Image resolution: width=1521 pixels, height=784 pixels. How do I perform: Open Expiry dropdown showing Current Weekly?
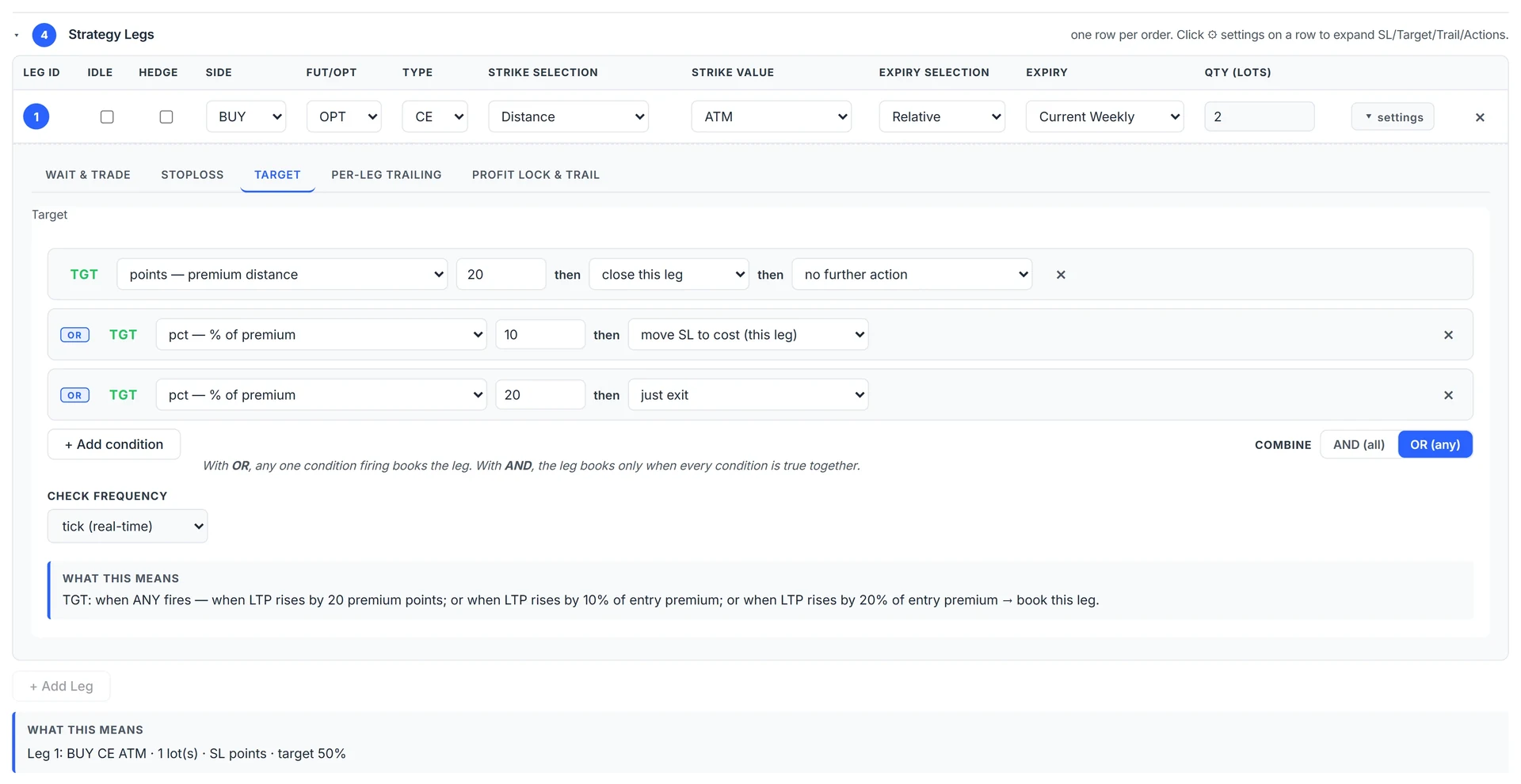pos(1105,116)
